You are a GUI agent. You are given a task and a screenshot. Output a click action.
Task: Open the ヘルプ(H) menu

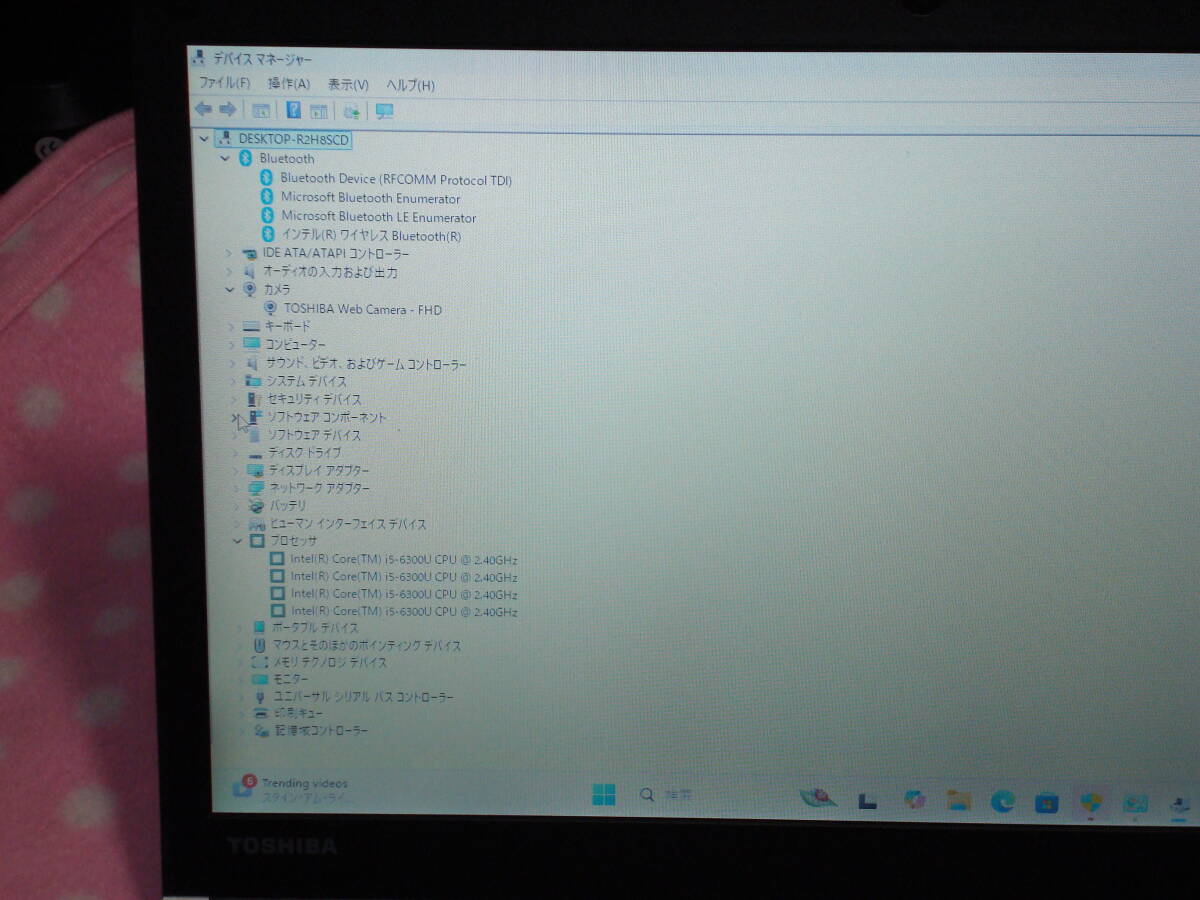click(x=410, y=86)
